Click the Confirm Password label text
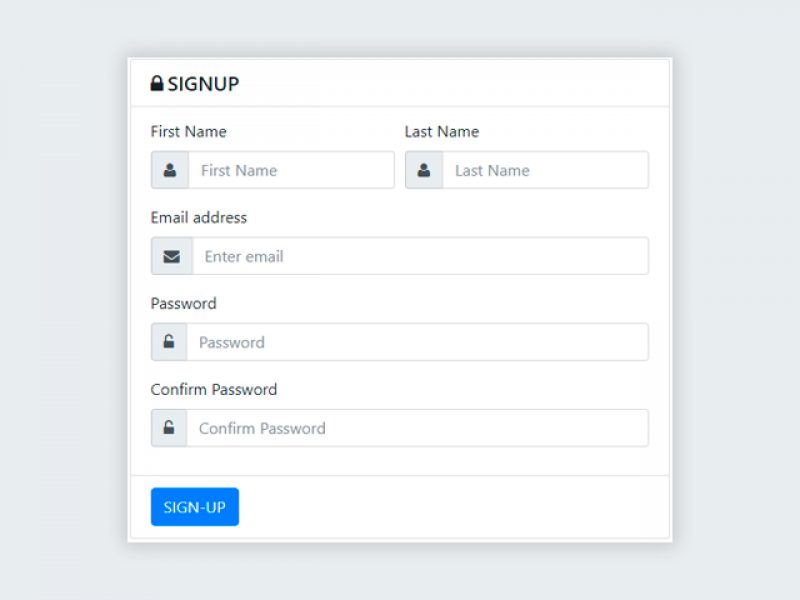Image resolution: width=800 pixels, height=600 pixels. click(x=214, y=389)
